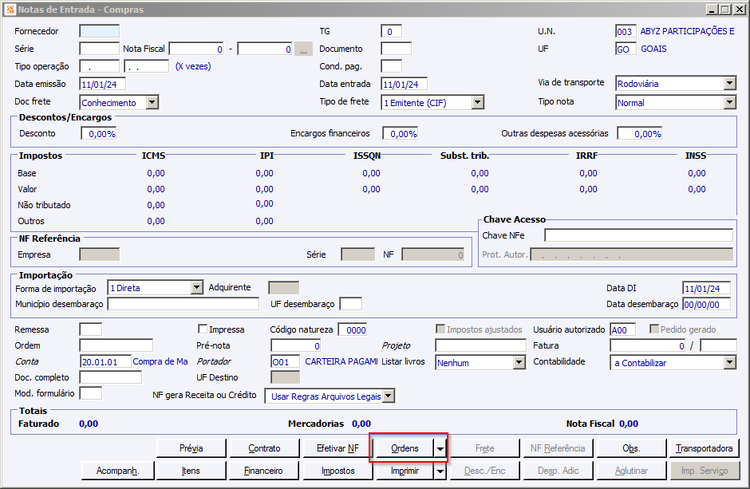Click the Prévia button

(191, 448)
